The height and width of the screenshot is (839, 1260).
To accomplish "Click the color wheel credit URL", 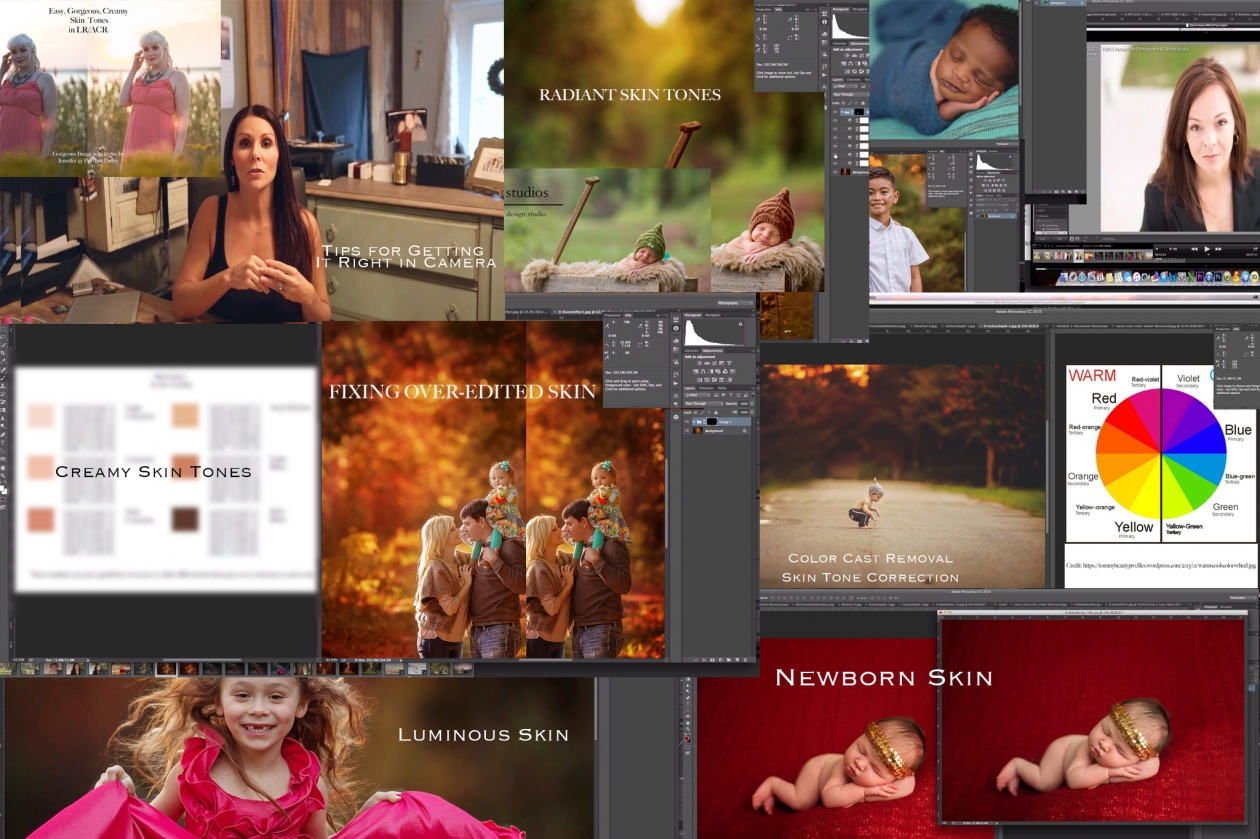I will [x=1160, y=565].
